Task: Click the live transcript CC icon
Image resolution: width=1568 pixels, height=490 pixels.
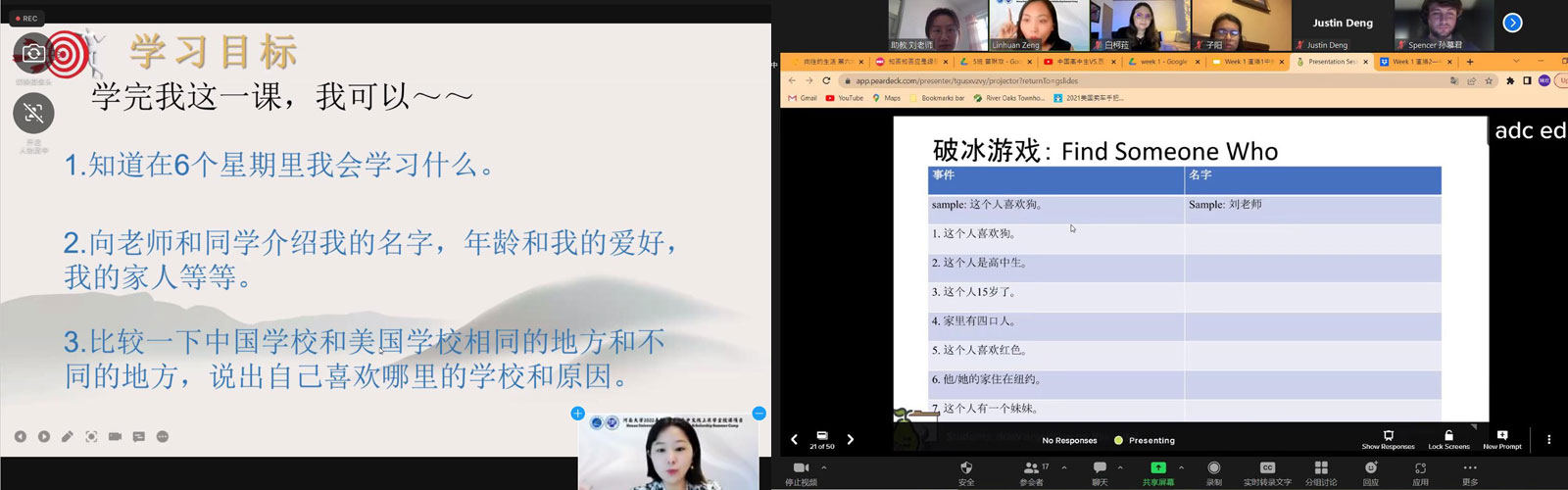Action: tap(1266, 468)
